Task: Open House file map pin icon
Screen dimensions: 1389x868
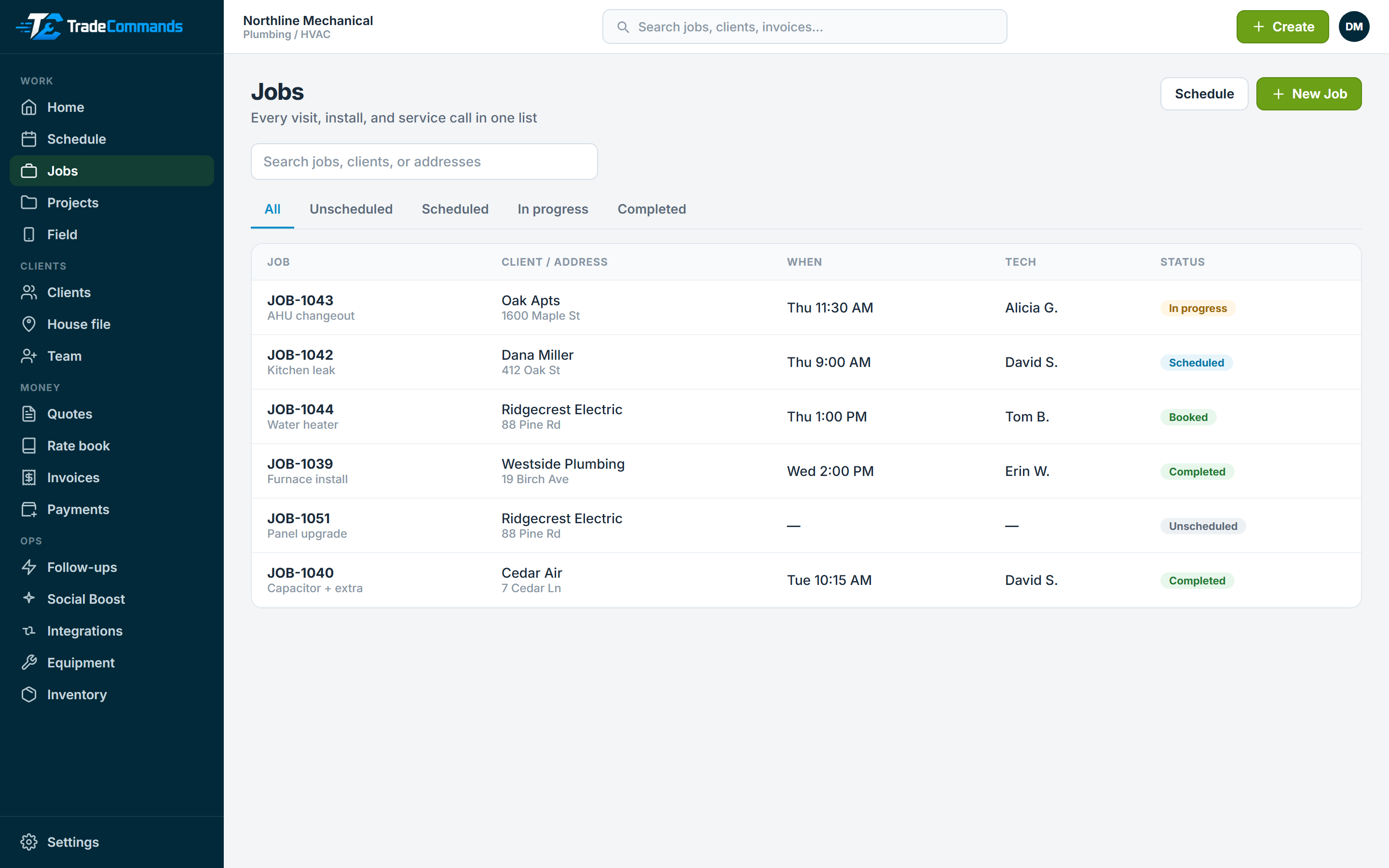Action: tap(29, 325)
